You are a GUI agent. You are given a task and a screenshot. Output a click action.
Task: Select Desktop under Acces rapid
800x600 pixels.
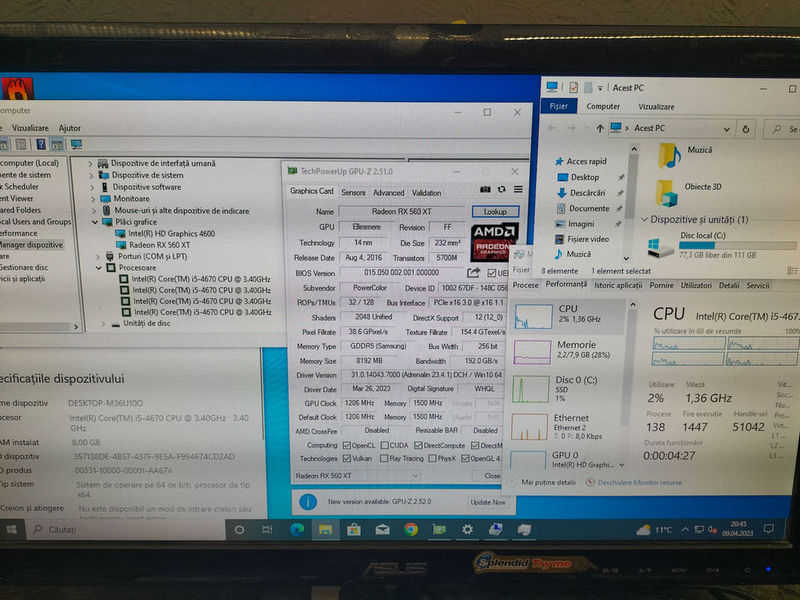point(585,177)
